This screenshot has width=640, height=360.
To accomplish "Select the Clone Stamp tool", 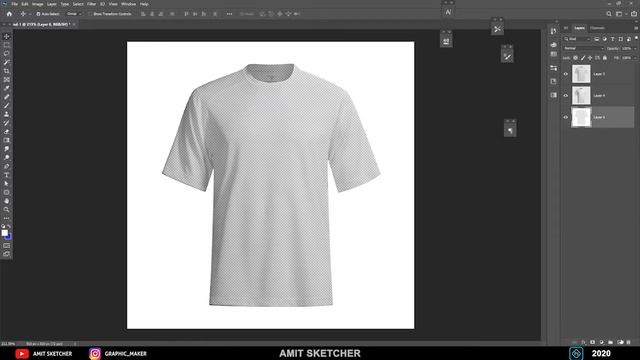I will pos(7,114).
